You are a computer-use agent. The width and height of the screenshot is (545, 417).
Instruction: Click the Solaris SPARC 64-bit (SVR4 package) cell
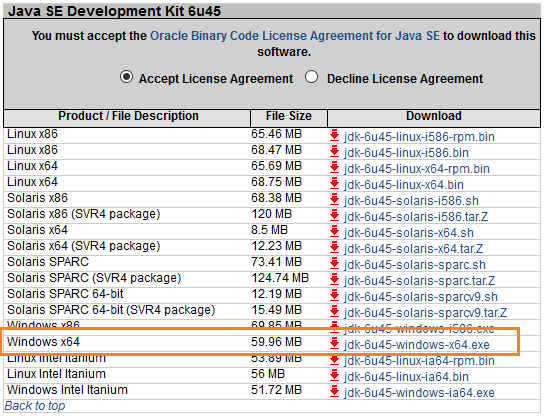(x=111, y=310)
